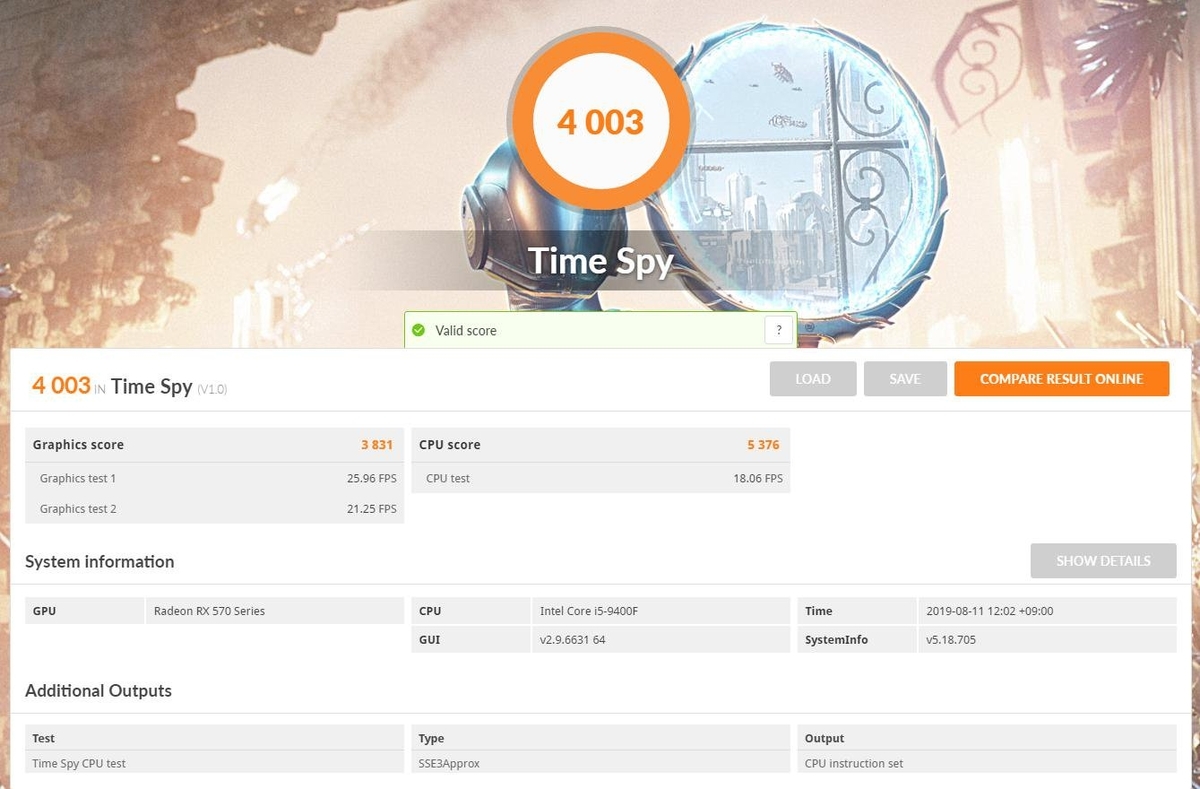Screen dimensions: 1200x789
Task: Click the green valid score checkmark icon
Action: tap(418, 330)
